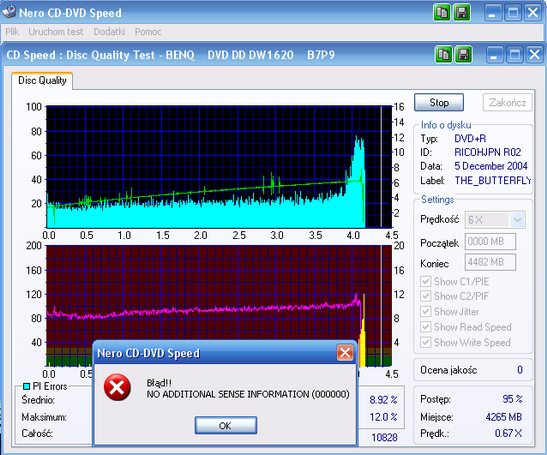Image resolution: width=547 pixels, height=455 pixels.
Task: Click the 5 December 2004 date value
Action: [x=491, y=166]
